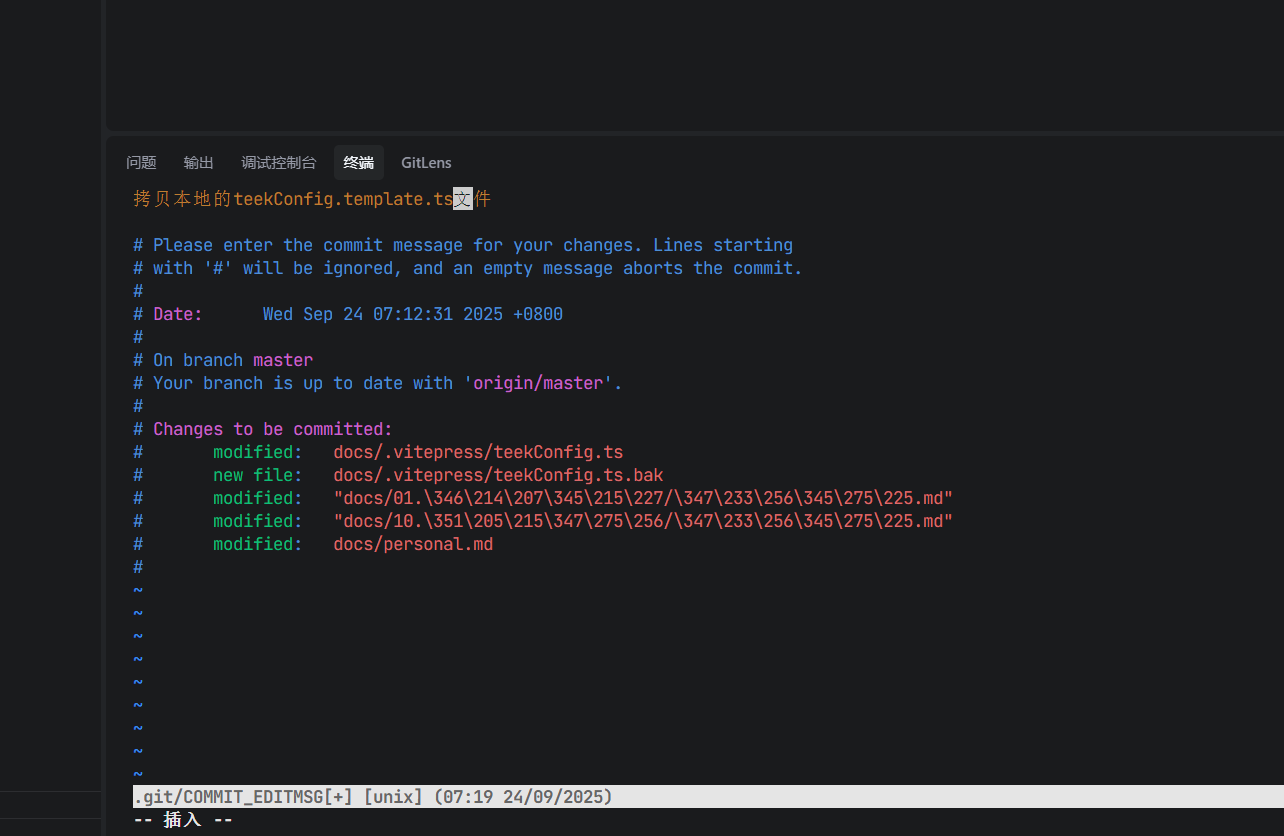Screen dimensions: 1284x836
Task: Open the 输出 (Output) tab
Action: [198, 163]
